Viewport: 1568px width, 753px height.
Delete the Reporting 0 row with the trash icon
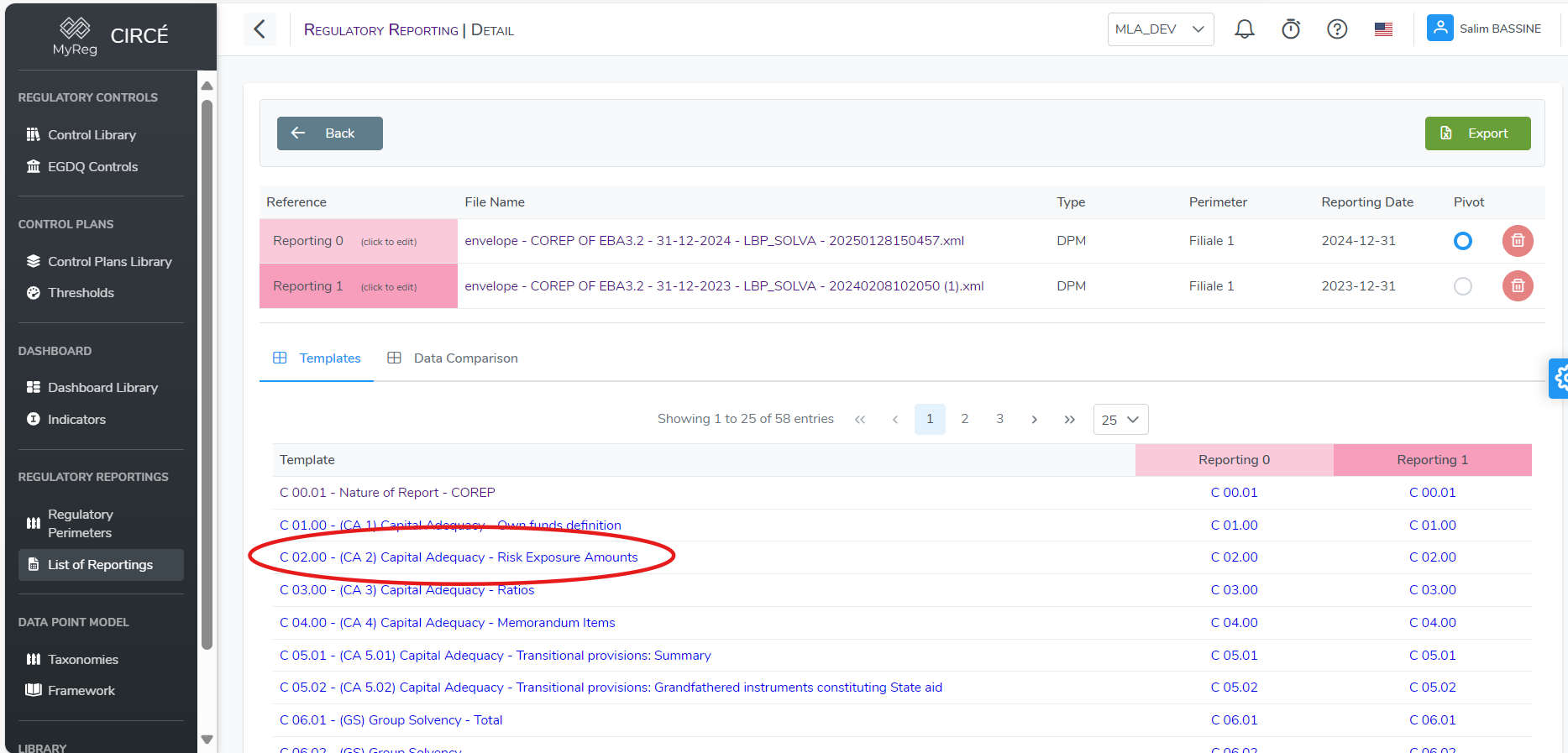click(x=1518, y=241)
